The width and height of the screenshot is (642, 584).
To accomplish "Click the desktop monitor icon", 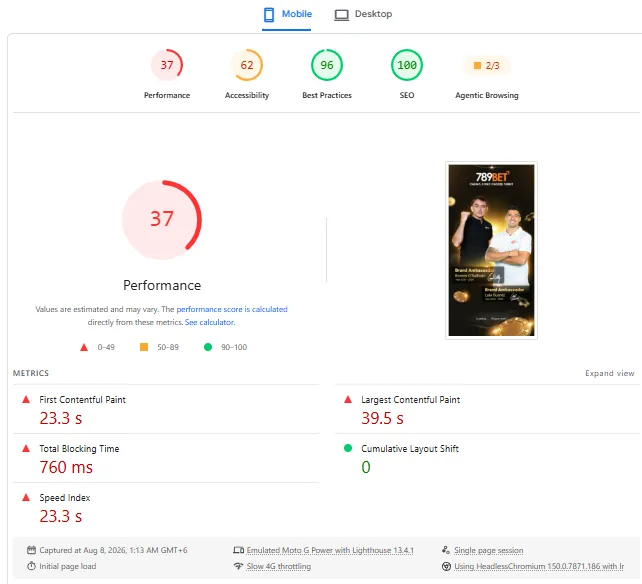I will click(x=341, y=15).
